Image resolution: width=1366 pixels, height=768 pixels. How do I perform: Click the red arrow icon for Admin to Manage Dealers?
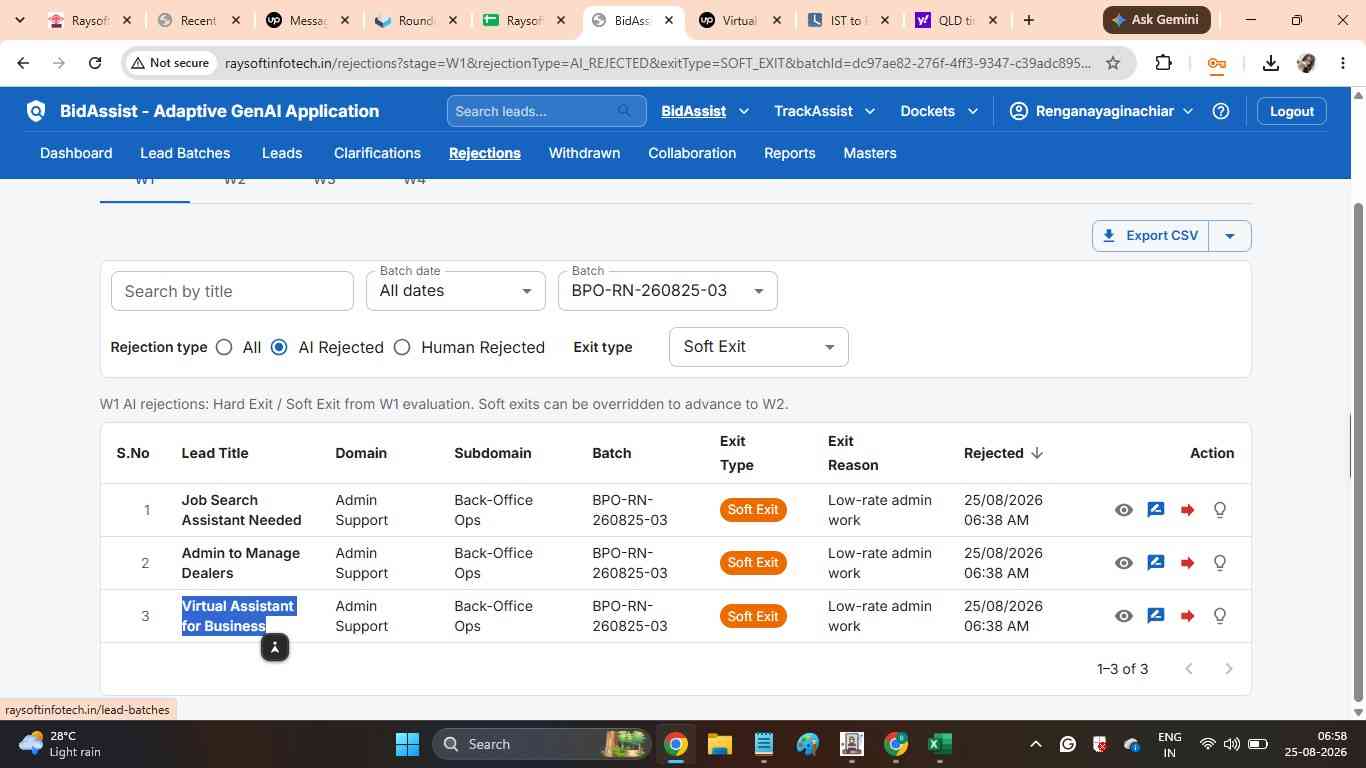1188,563
